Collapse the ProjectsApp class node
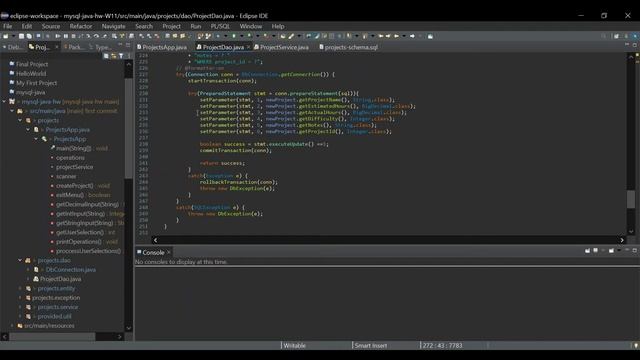Viewport: 640px width, 360px height. (x=36, y=139)
